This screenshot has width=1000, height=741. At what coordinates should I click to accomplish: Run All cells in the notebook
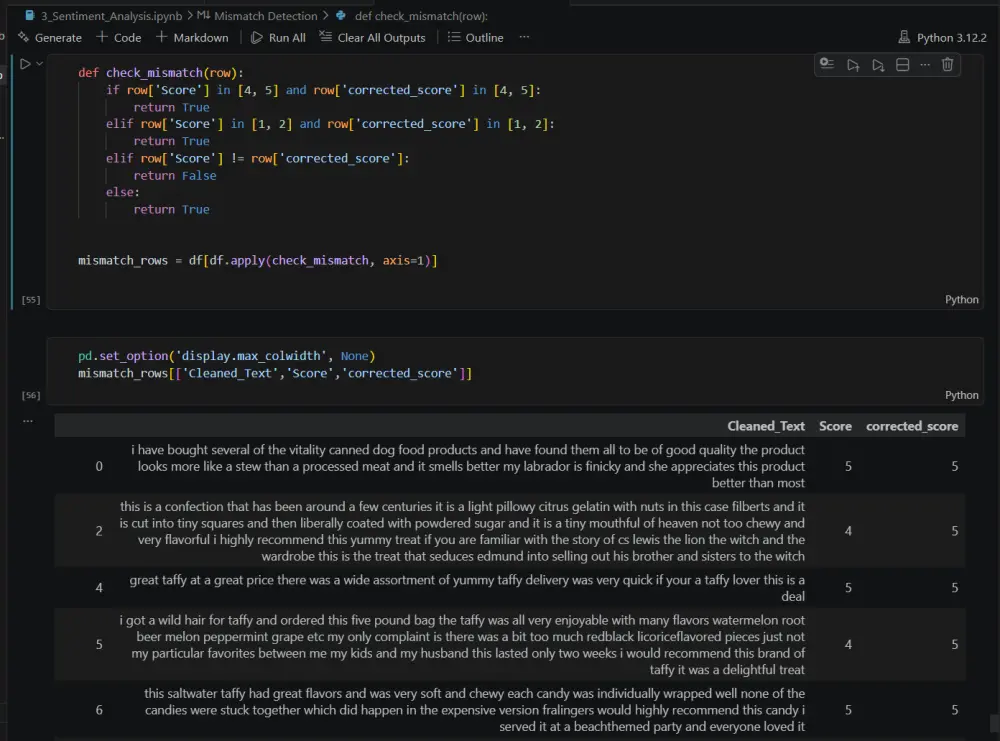point(278,38)
